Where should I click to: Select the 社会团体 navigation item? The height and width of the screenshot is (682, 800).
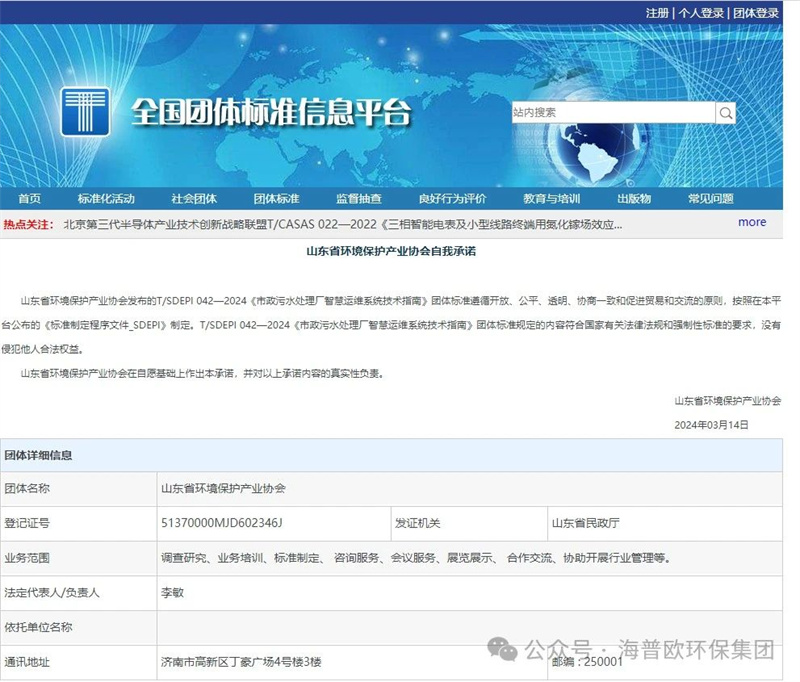(x=194, y=198)
